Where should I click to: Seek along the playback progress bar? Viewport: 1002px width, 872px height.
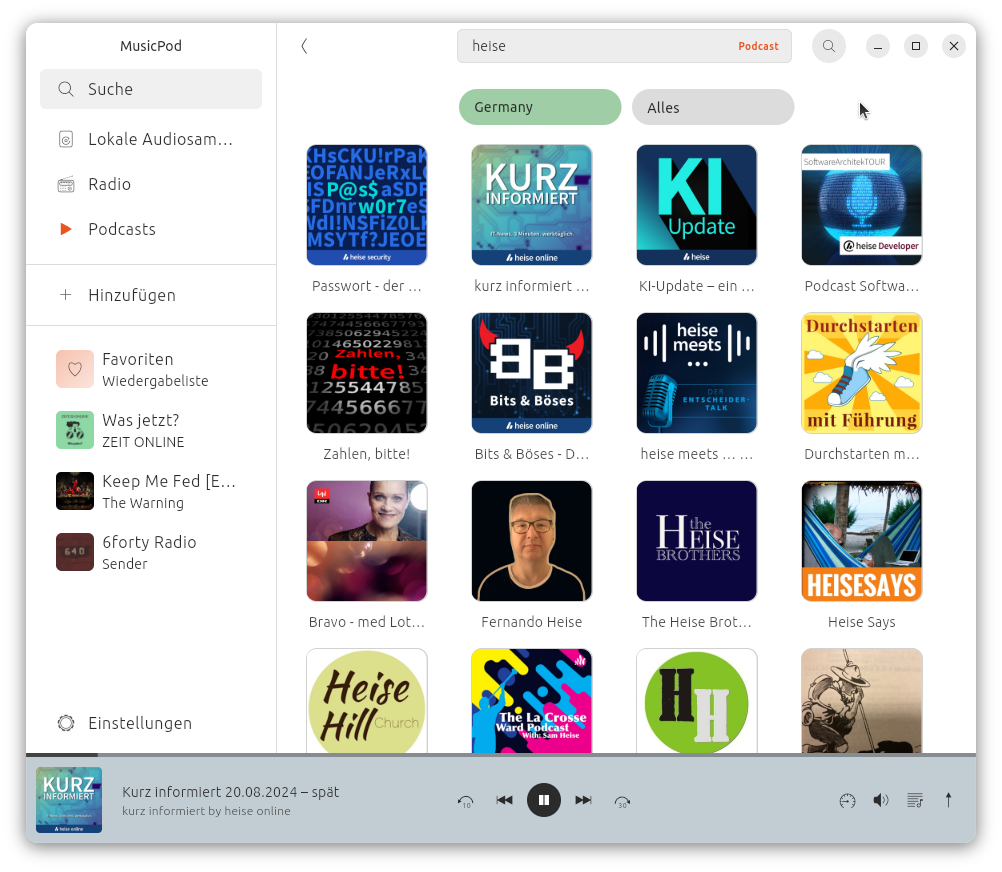[501, 755]
